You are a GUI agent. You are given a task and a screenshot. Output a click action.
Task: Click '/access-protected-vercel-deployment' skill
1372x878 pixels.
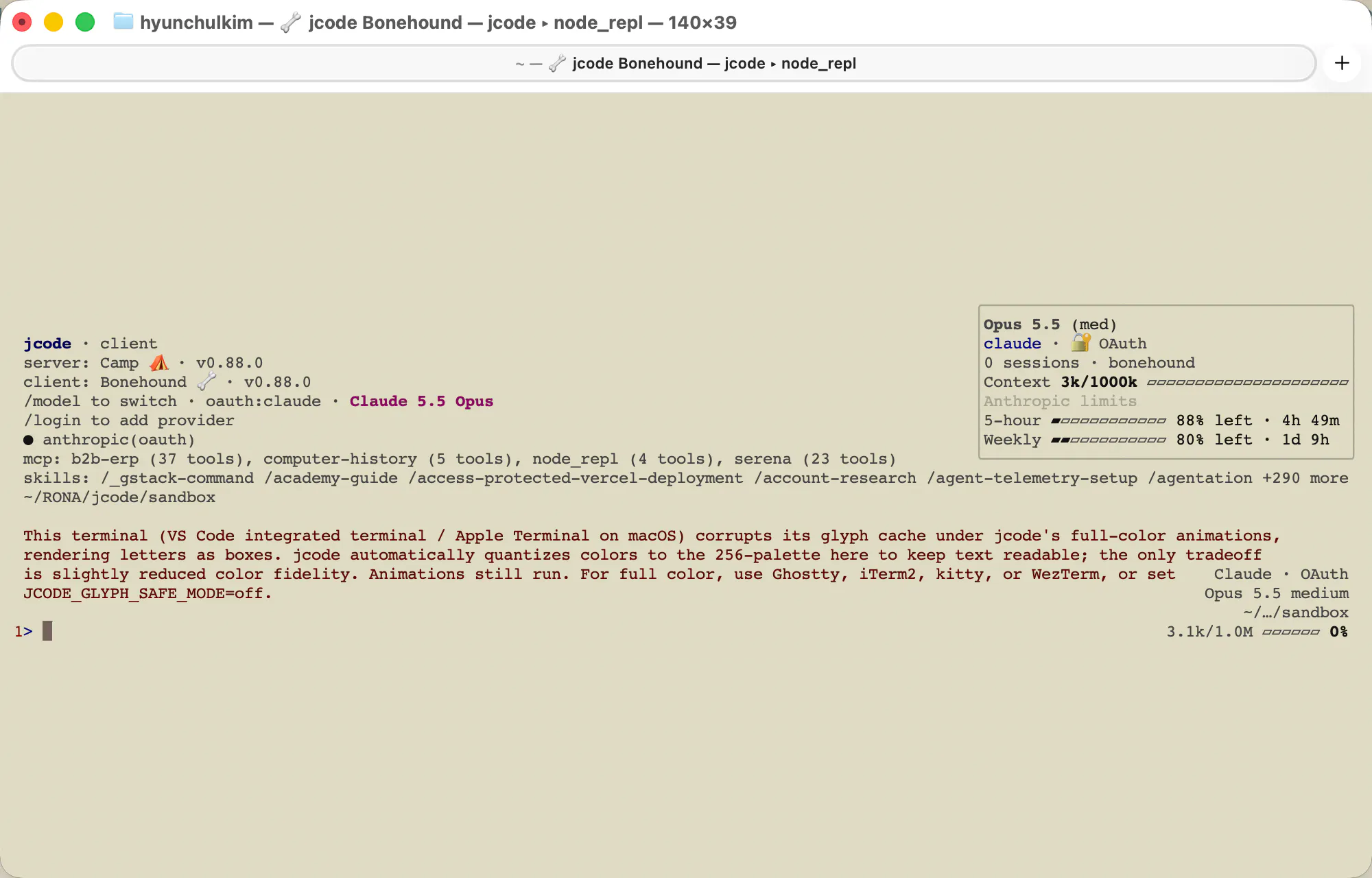(x=576, y=478)
